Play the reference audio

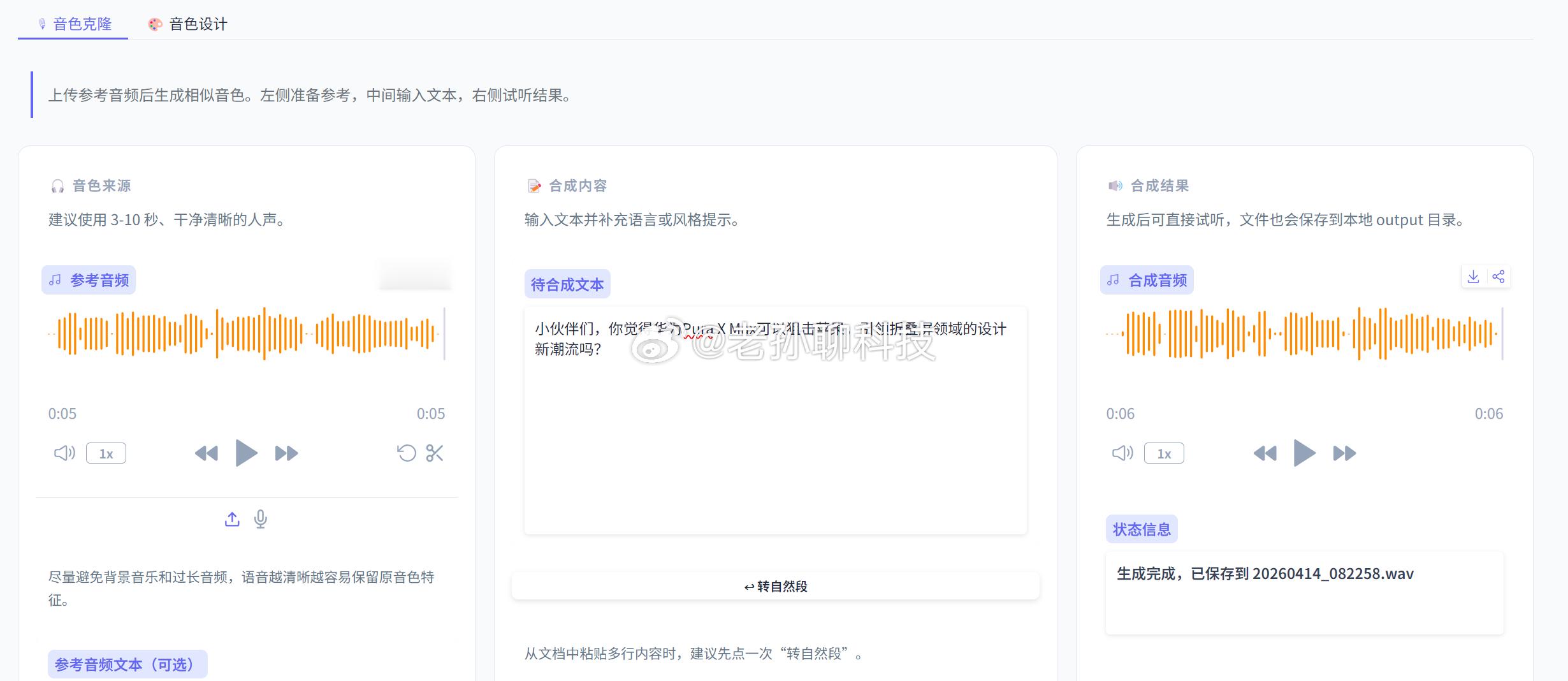(x=247, y=453)
